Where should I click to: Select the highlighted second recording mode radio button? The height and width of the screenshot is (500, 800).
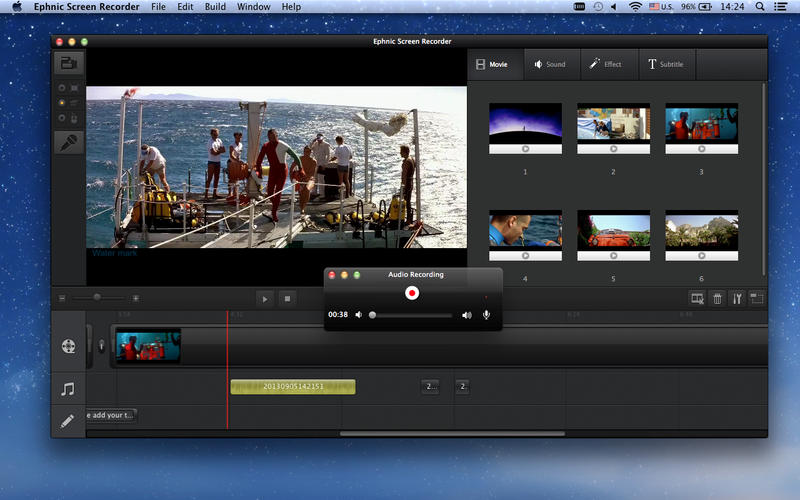62,103
